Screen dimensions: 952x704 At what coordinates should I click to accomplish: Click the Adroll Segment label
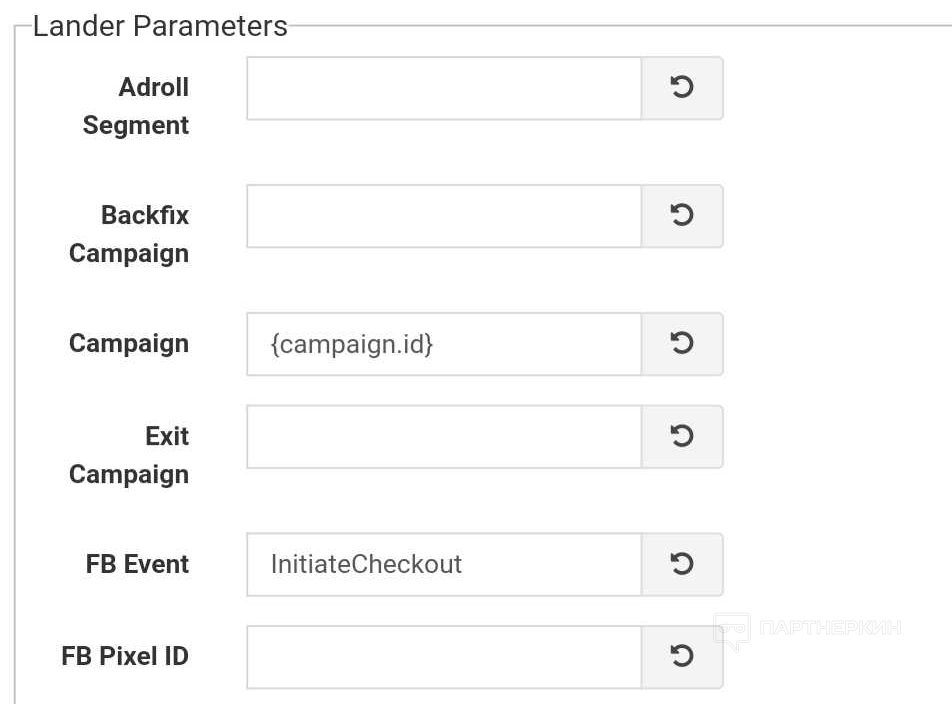(136, 106)
